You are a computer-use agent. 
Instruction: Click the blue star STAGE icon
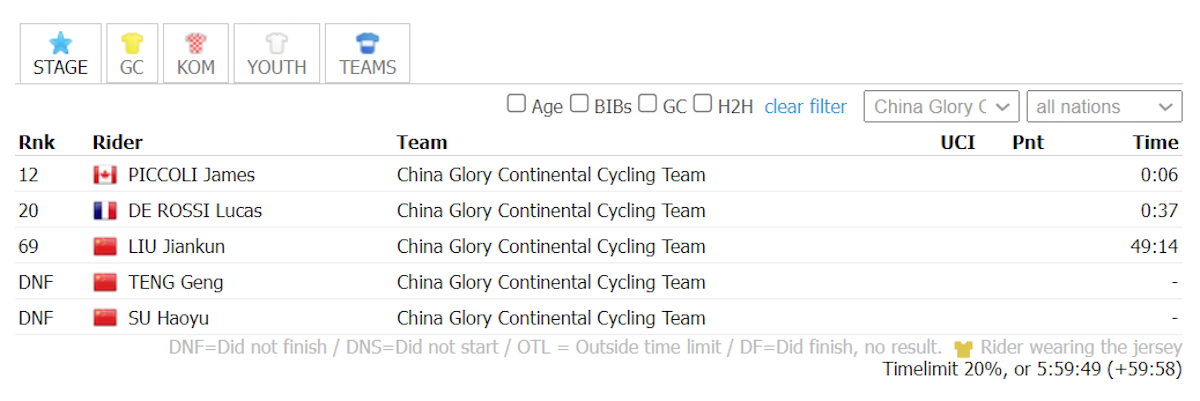[60, 43]
